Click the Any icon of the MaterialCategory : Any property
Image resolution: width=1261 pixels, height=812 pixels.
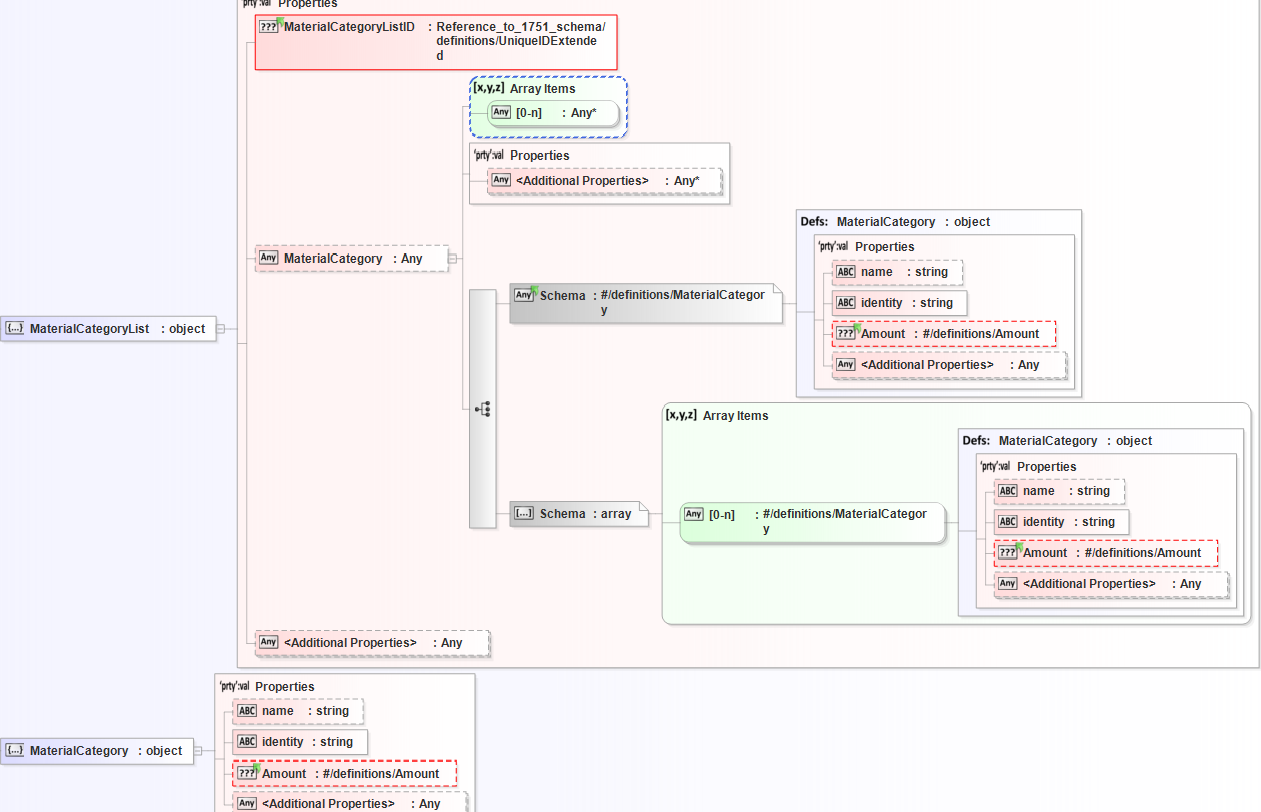click(x=268, y=258)
